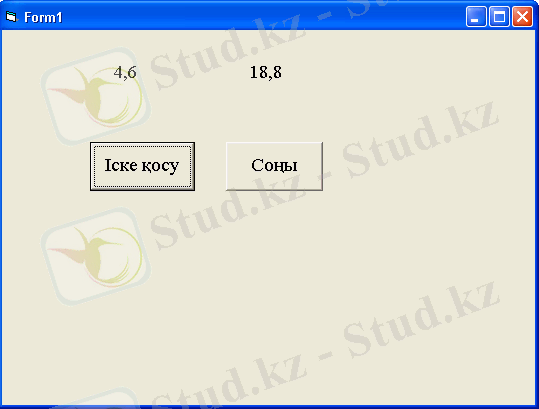Image resolution: width=539 pixels, height=409 pixels.
Task: Click the upper hummingbird watermark logo
Action: [96, 97]
